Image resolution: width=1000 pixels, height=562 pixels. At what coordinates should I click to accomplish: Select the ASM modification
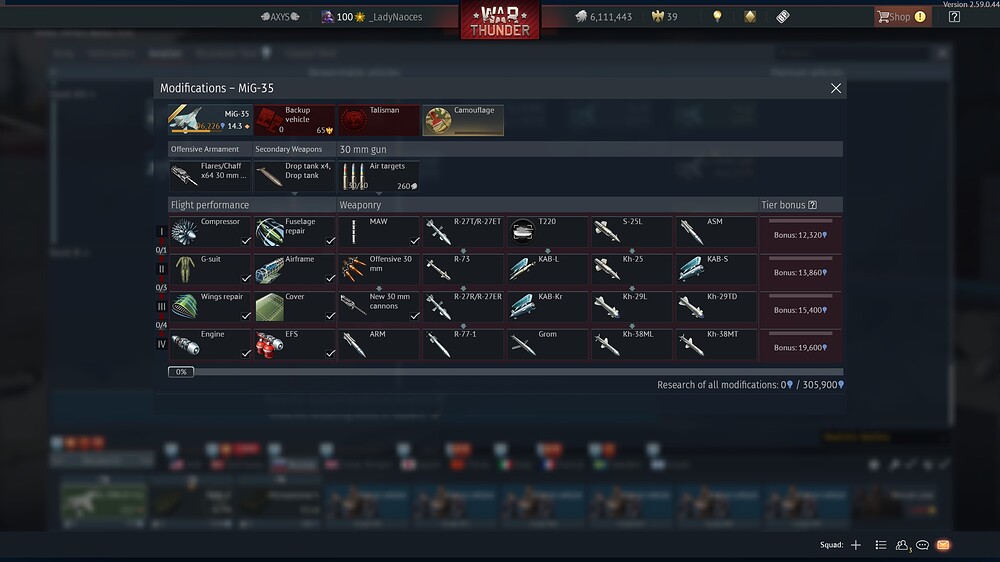pyautogui.click(x=717, y=232)
